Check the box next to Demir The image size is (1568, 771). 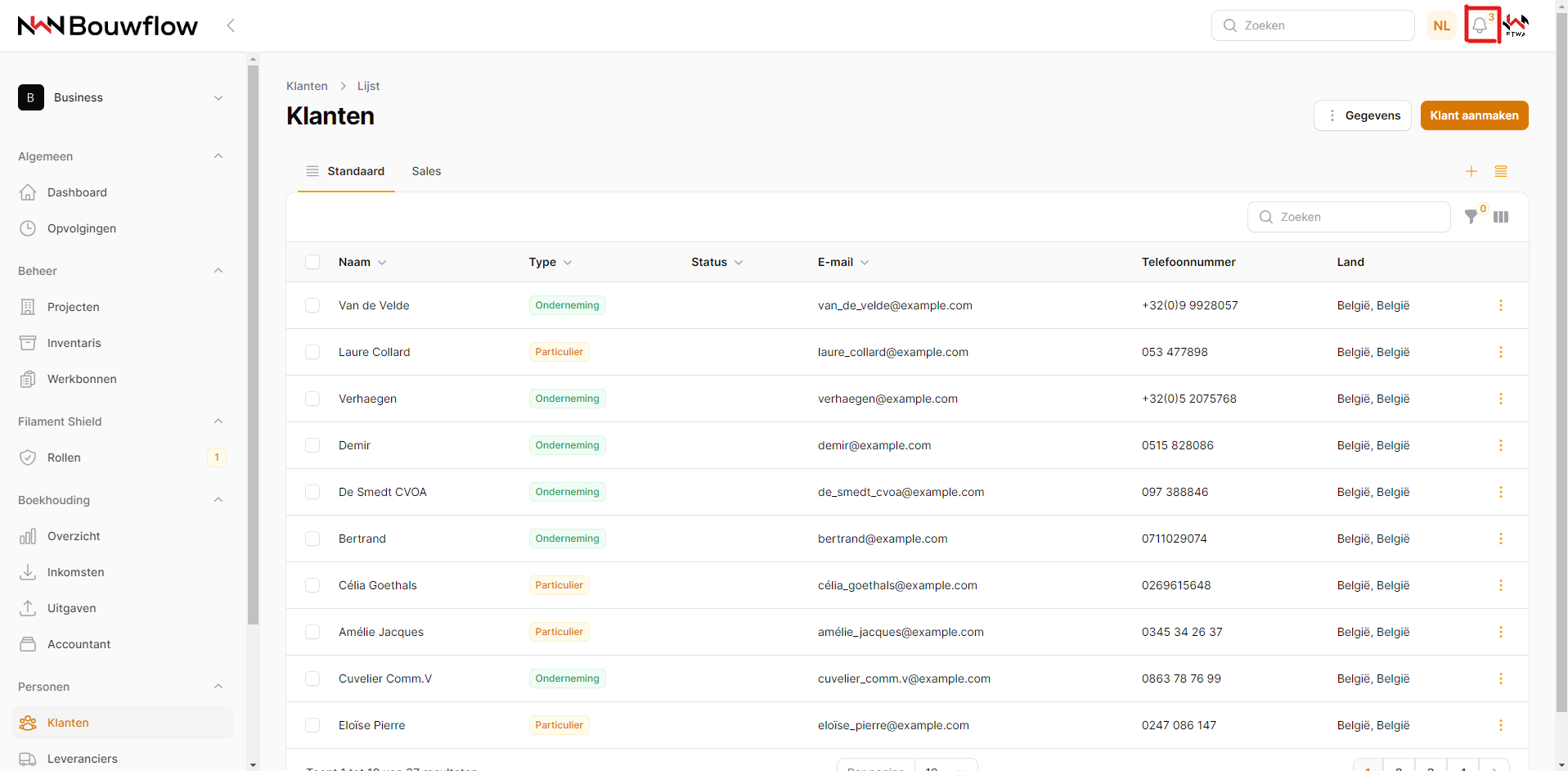pos(312,445)
